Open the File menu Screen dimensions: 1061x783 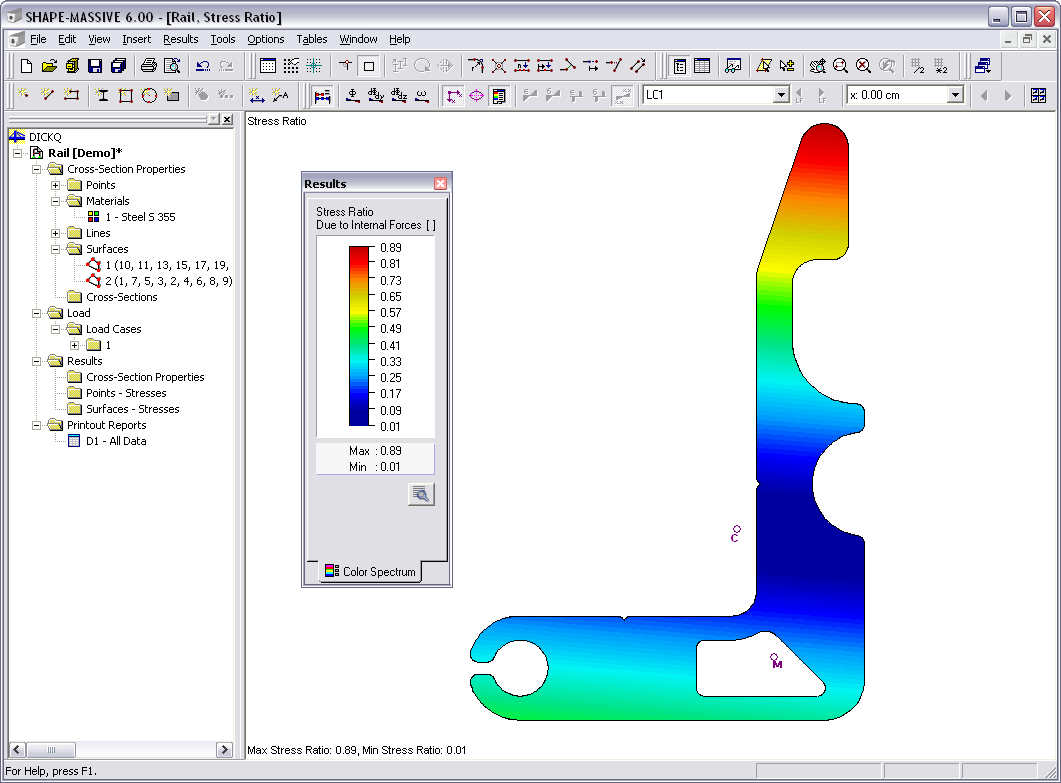coord(38,39)
